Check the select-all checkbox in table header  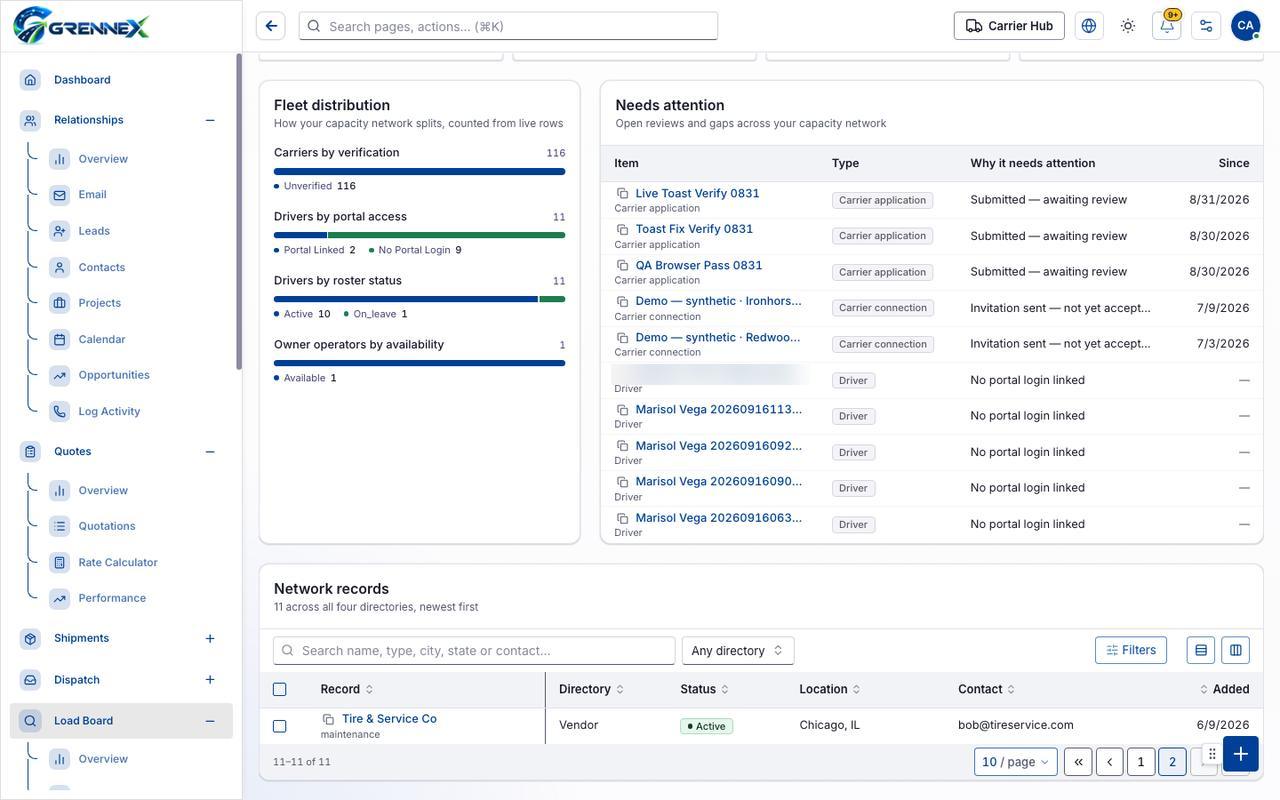point(280,689)
